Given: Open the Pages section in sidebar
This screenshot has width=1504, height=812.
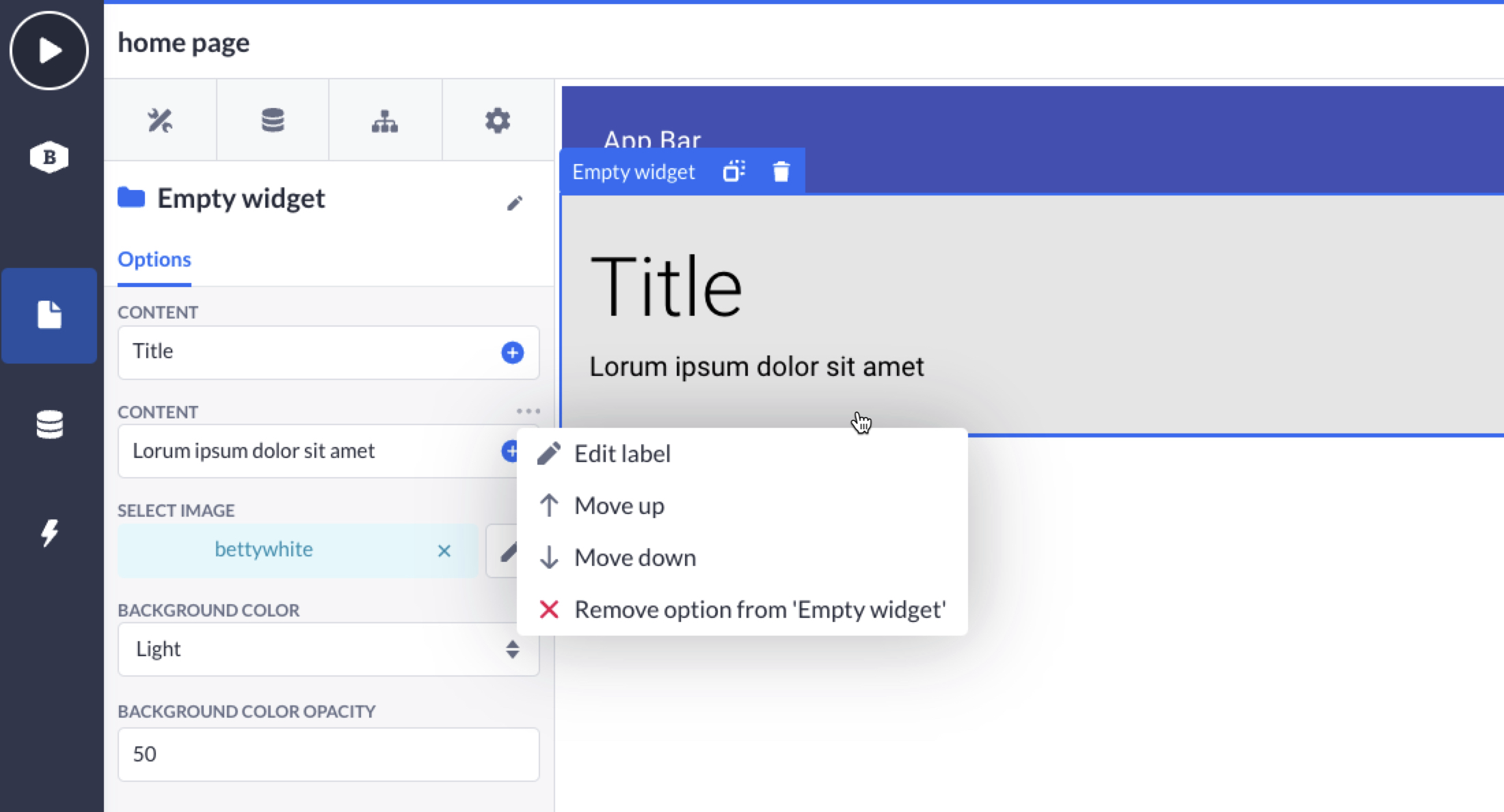Looking at the screenshot, I should pos(49,315).
